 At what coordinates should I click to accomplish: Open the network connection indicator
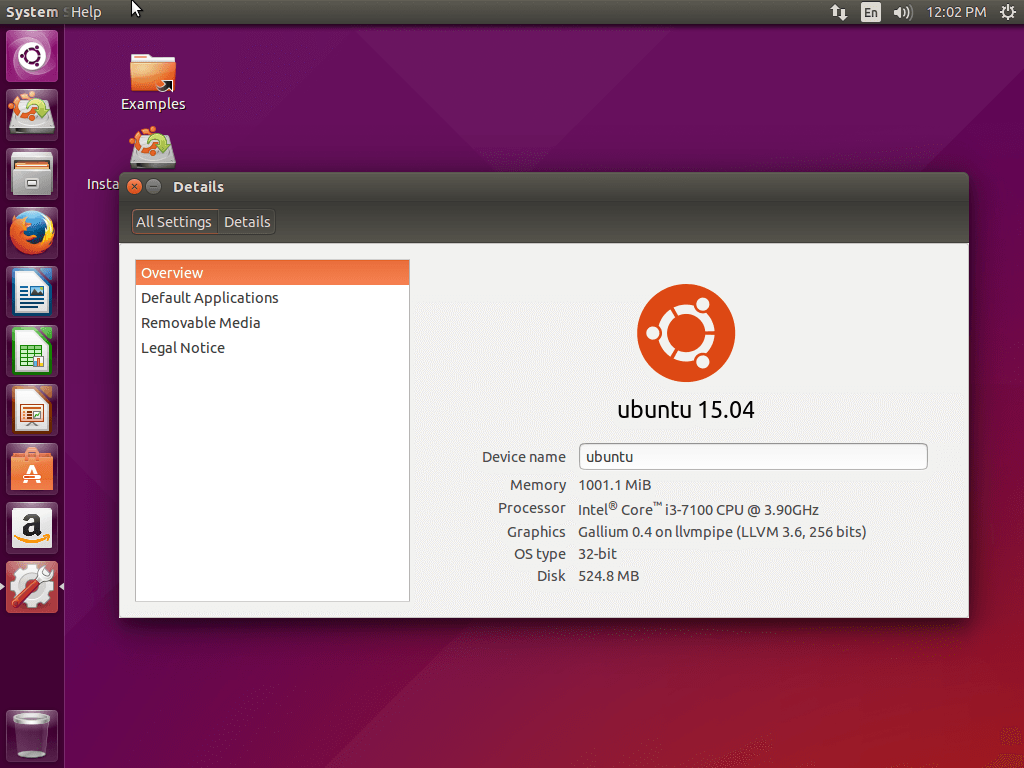[839, 12]
